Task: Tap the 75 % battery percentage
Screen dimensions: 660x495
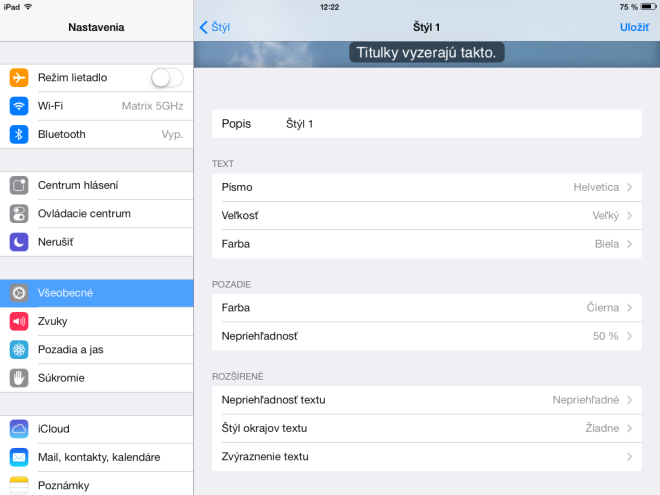Action: 628,7
